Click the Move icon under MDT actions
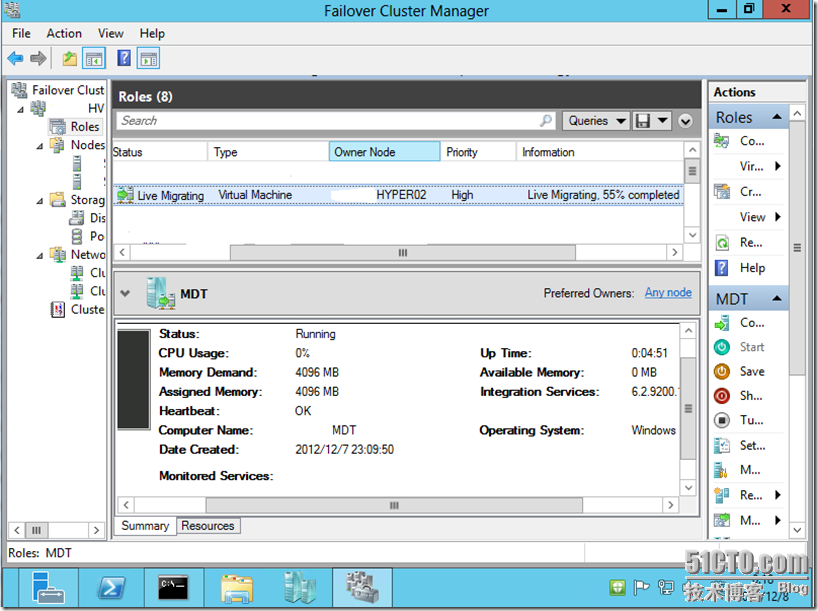818x611 pixels. point(721,520)
